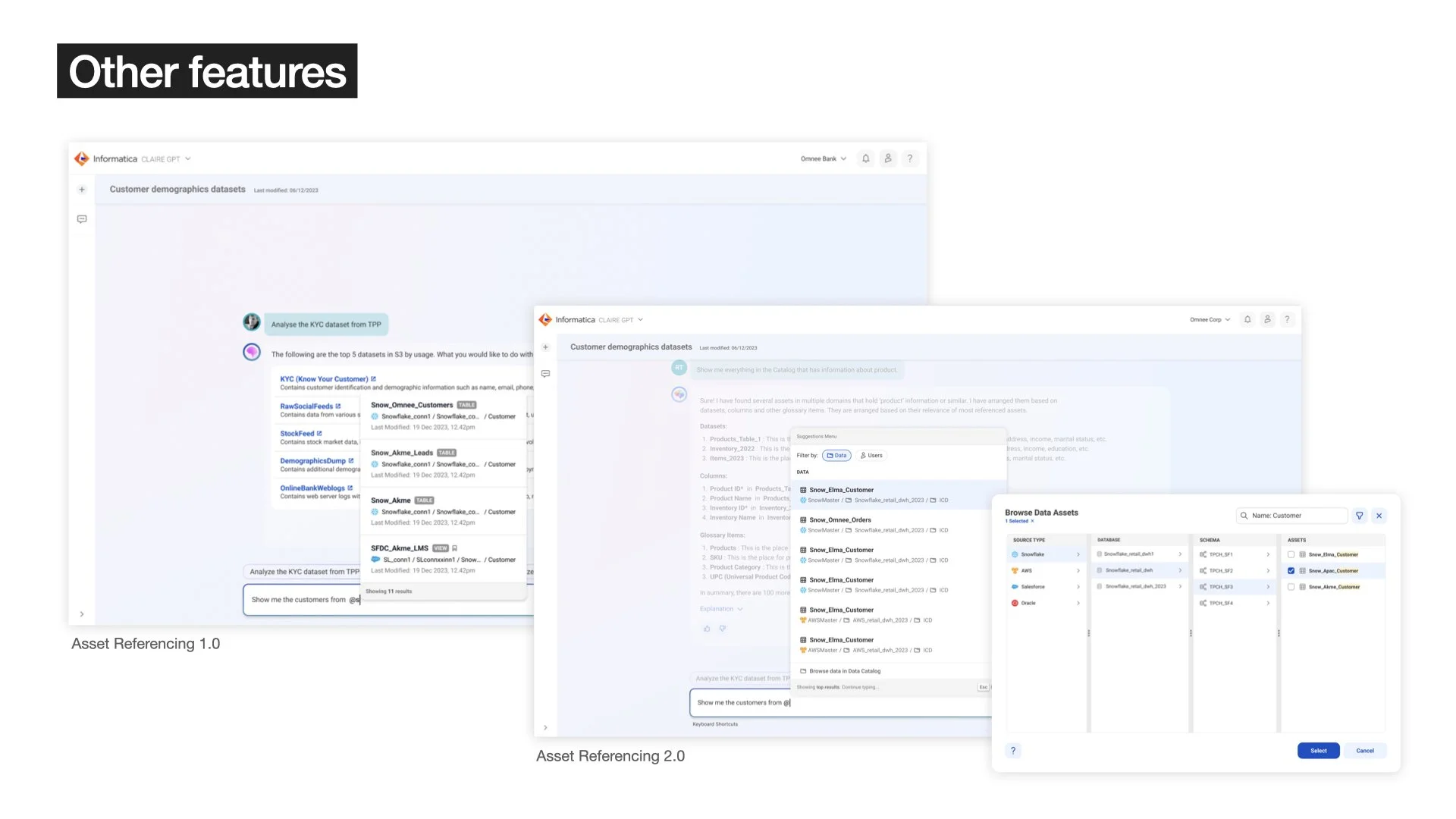Open the Omnee Bank organization dropdown
Image resolution: width=1456 pixels, height=819 pixels.
click(824, 159)
